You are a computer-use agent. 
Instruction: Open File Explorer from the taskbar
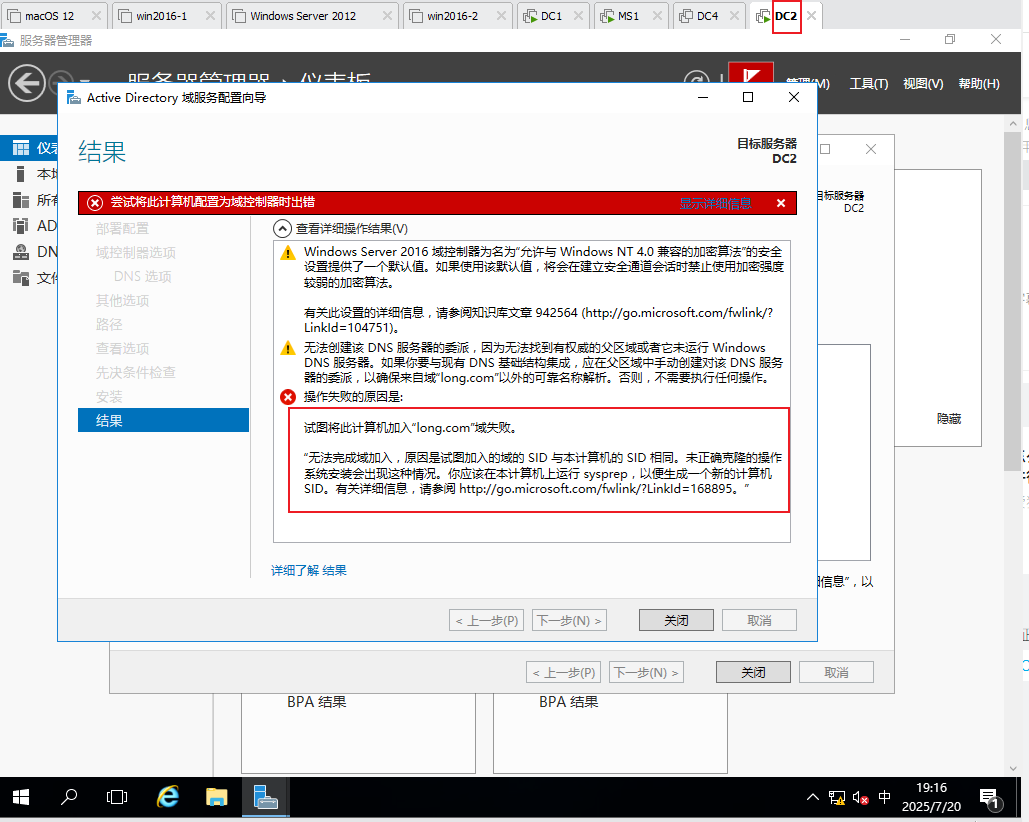pos(217,797)
